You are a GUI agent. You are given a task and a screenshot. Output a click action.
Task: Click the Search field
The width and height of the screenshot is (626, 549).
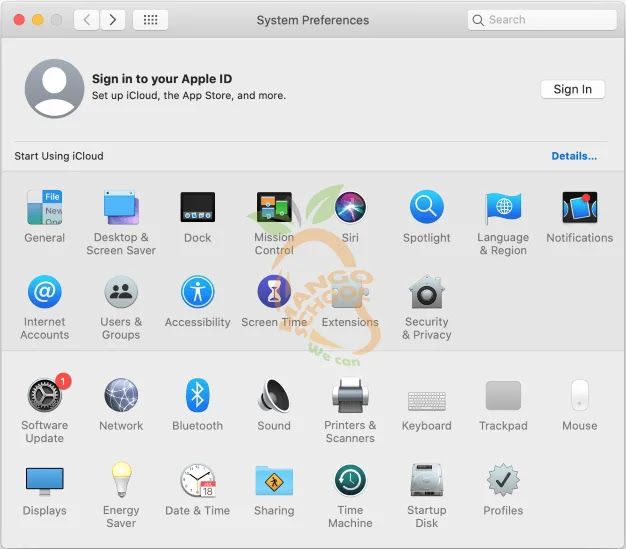click(x=542, y=20)
